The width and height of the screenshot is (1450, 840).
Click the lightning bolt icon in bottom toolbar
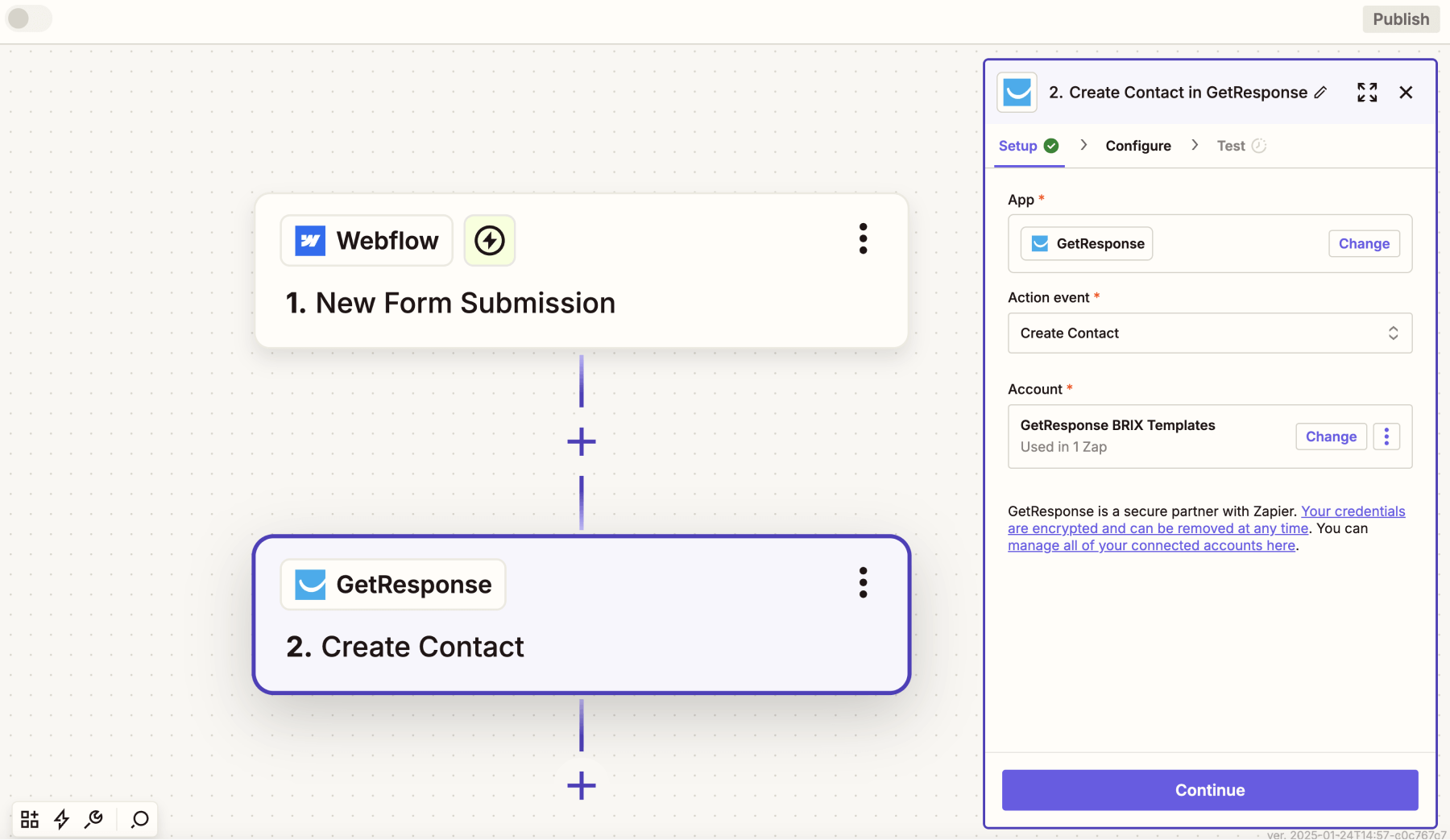[62, 820]
